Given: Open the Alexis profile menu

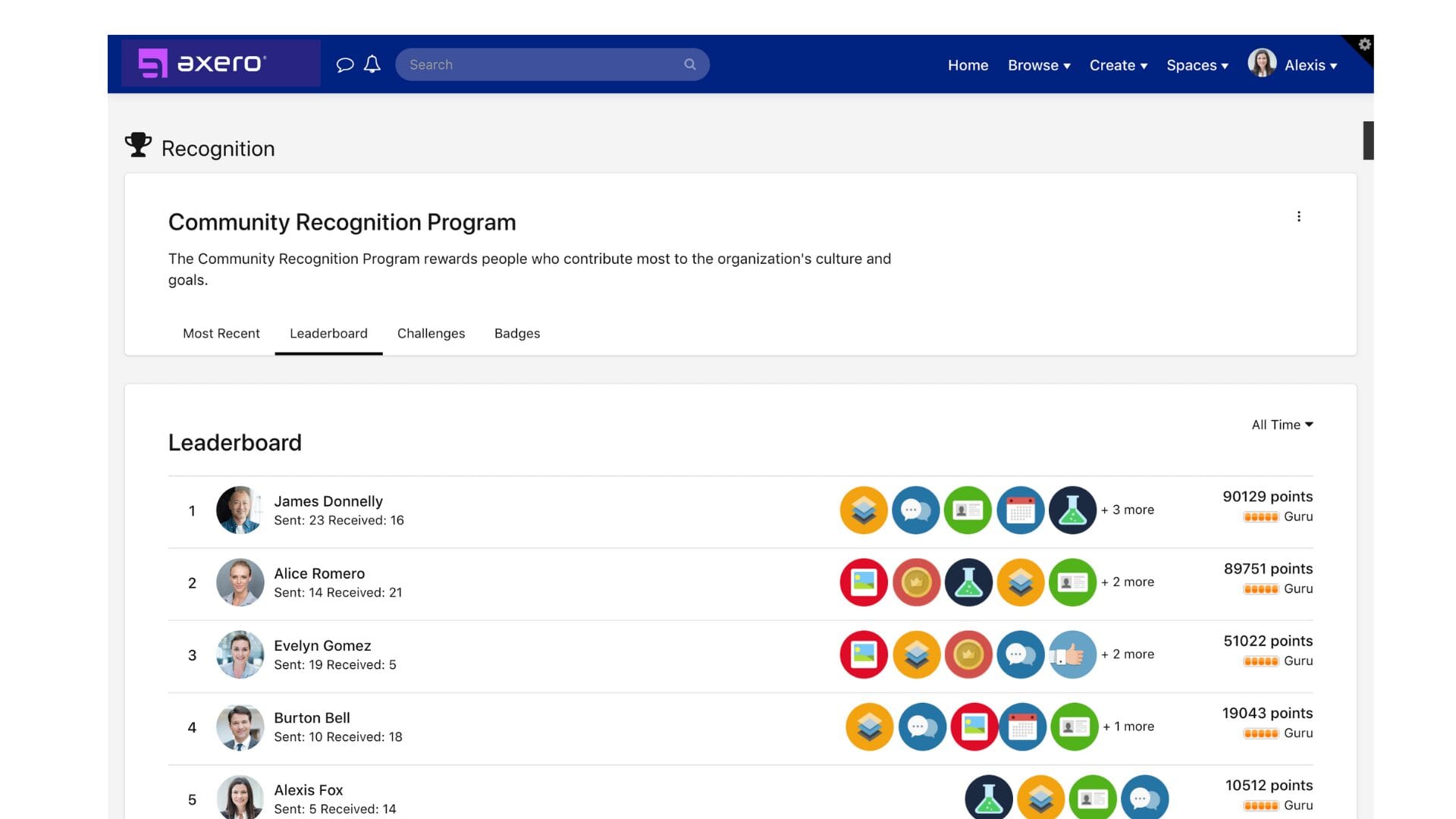Looking at the screenshot, I should tap(1310, 65).
